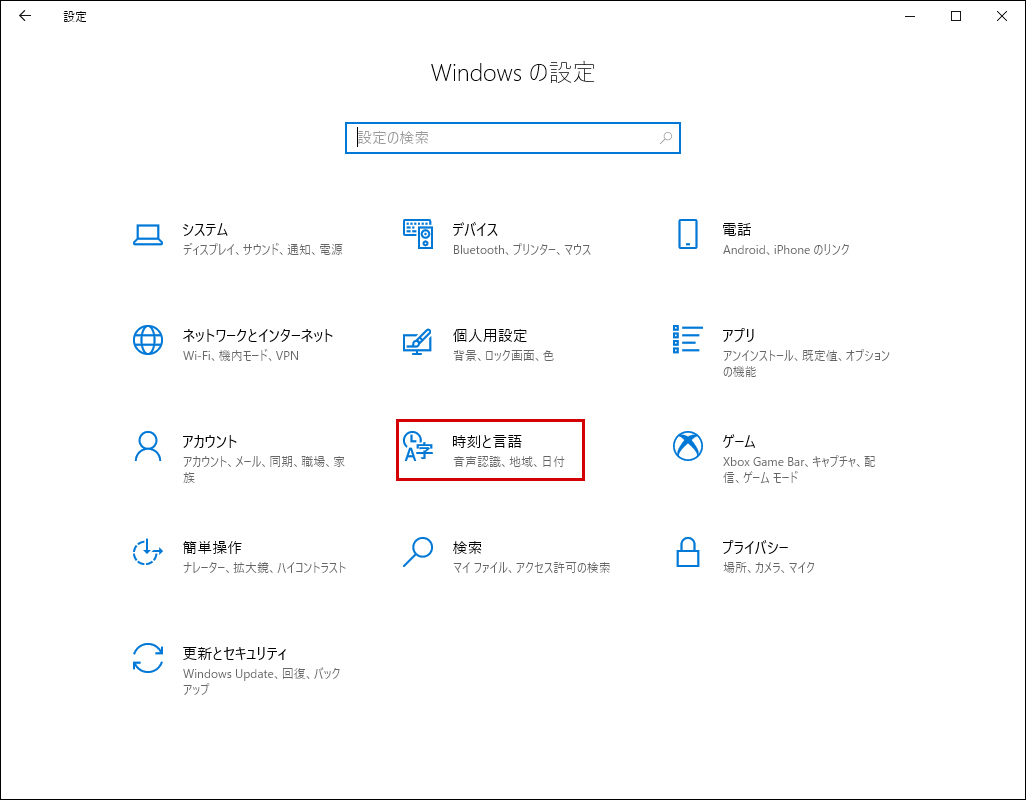This screenshot has width=1026, height=800.
Task: Click the プライバシー padlock icon
Action: tap(688, 552)
